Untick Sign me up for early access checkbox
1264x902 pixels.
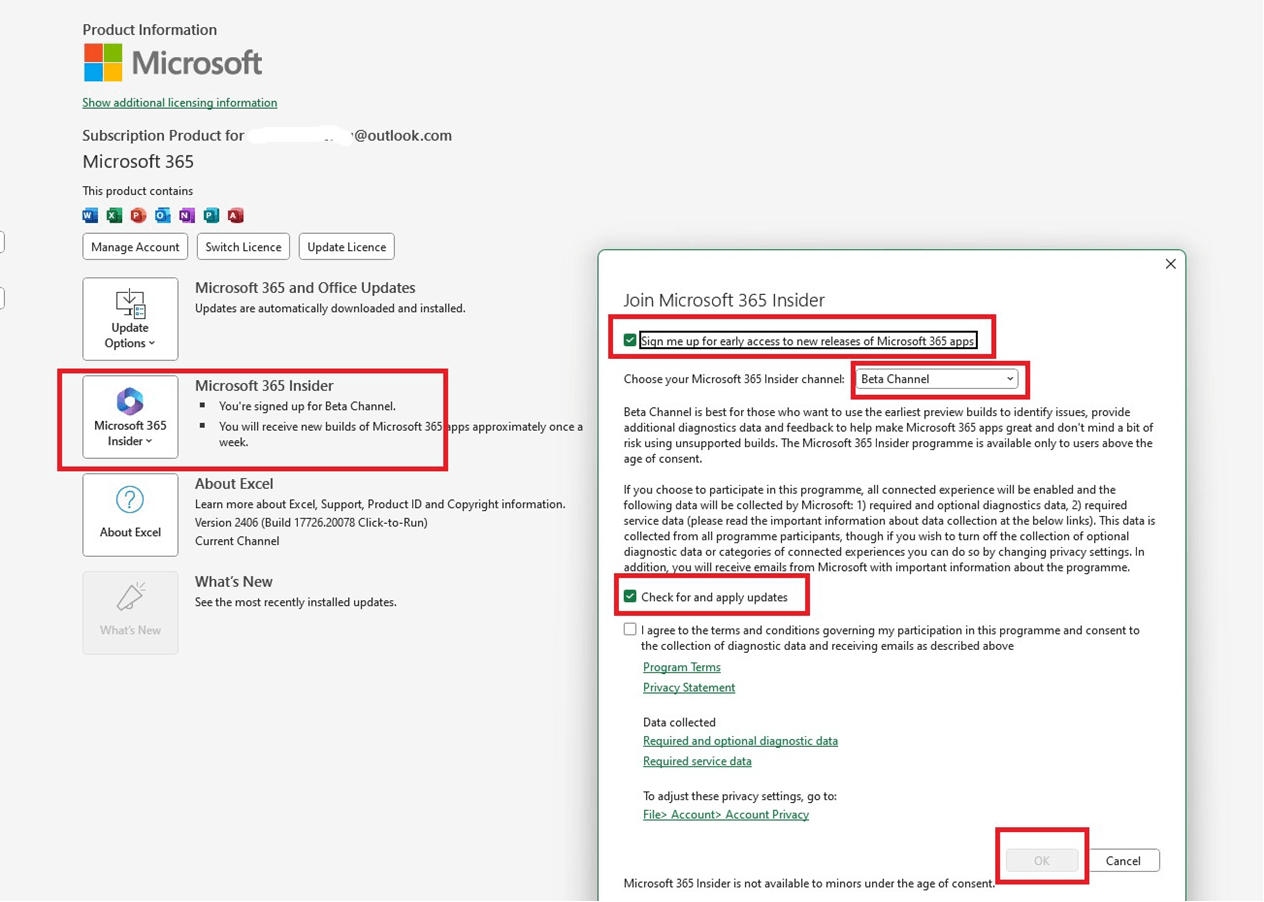630,341
